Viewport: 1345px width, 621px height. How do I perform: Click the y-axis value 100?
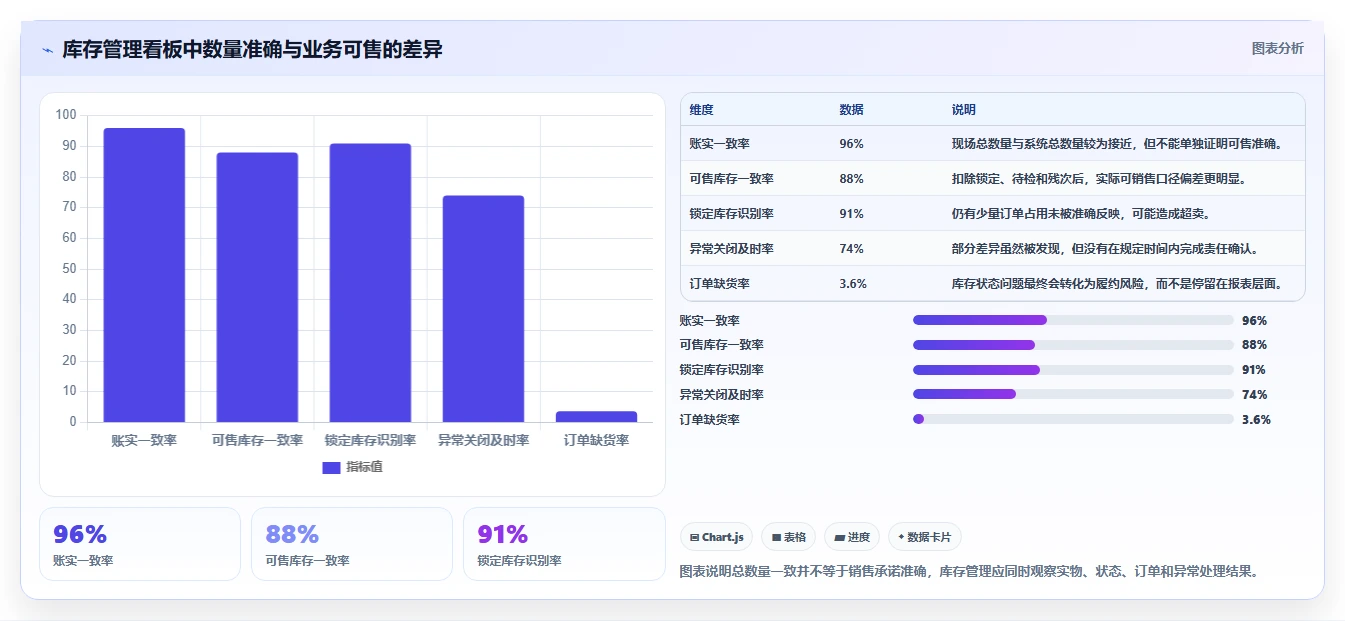tap(66, 115)
